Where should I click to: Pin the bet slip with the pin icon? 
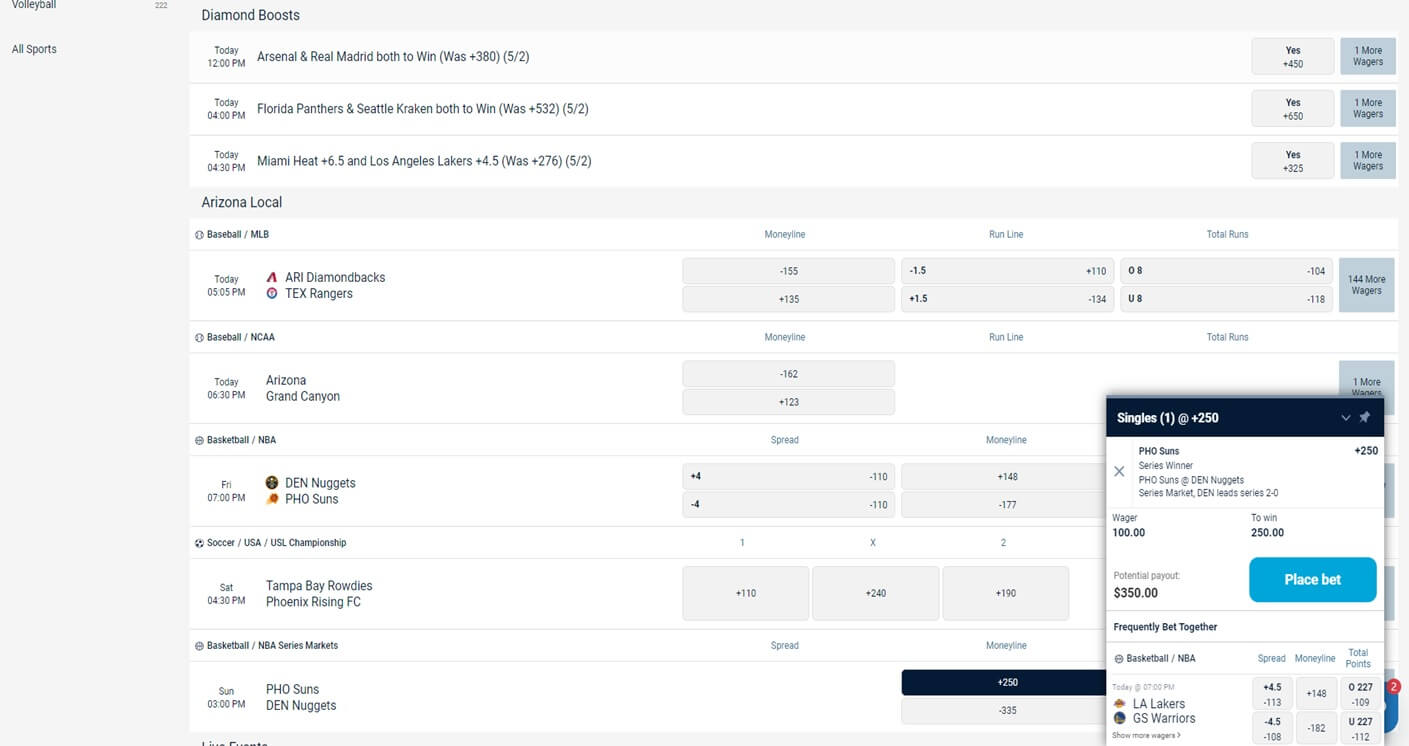pyautogui.click(x=1365, y=417)
